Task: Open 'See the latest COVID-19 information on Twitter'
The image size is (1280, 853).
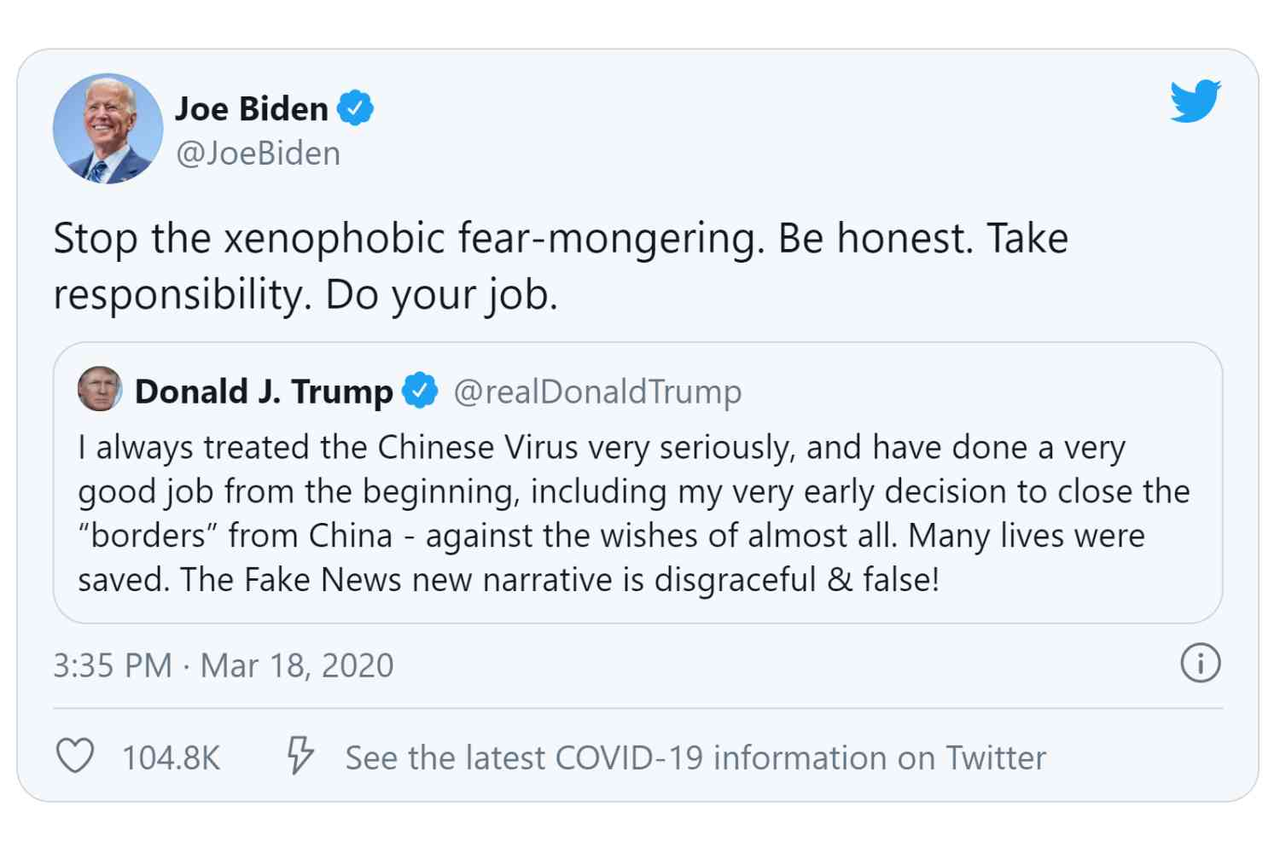Action: pos(695,757)
